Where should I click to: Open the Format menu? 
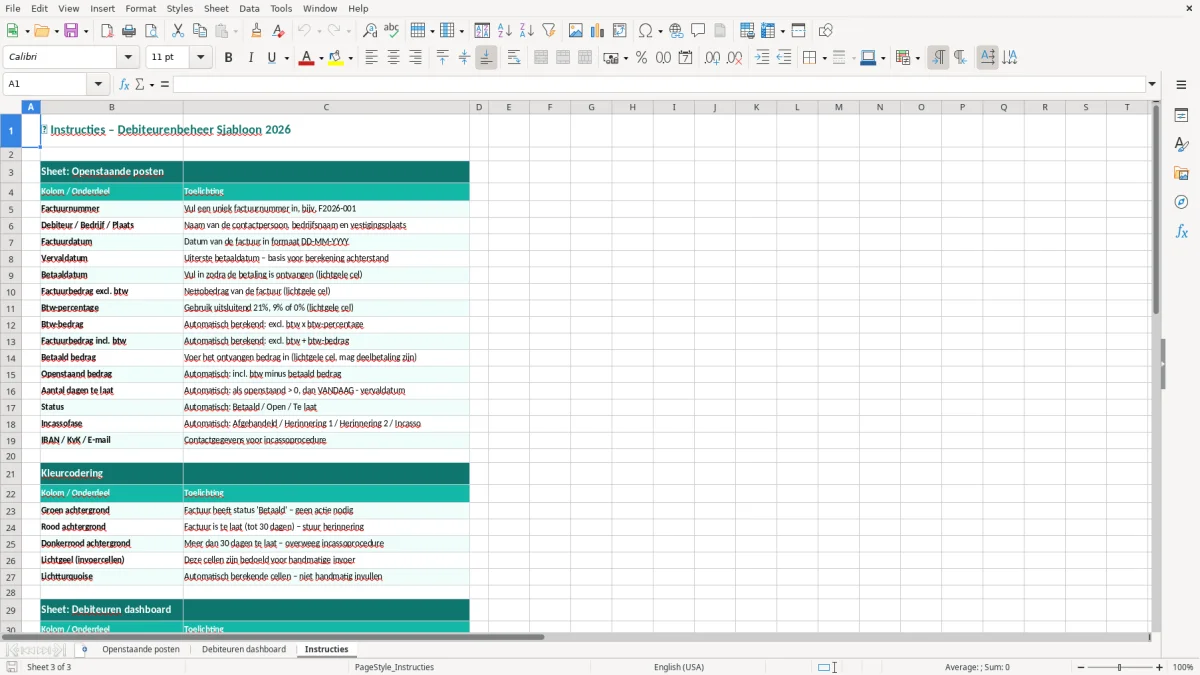[140, 8]
